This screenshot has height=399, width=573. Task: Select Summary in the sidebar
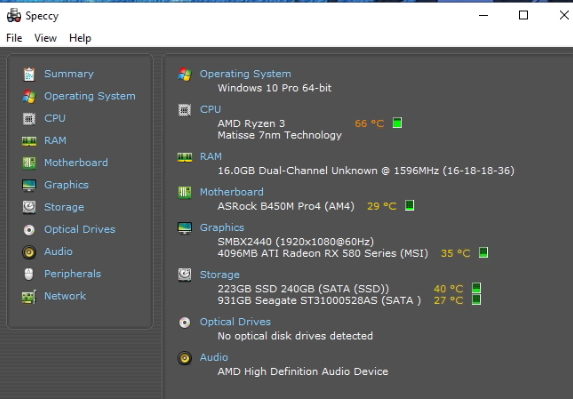(x=69, y=74)
